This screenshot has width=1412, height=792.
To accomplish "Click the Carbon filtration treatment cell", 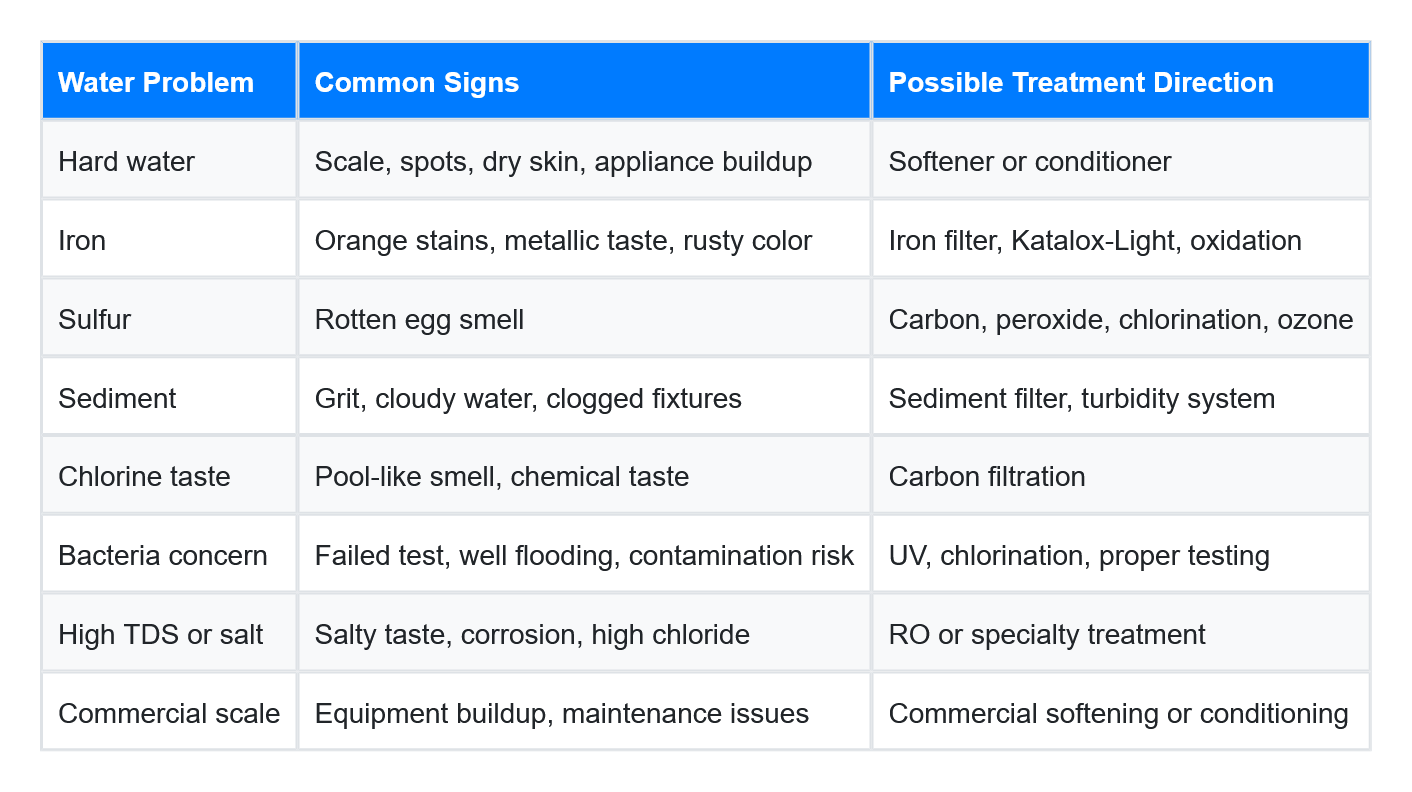I will [1121, 476].
